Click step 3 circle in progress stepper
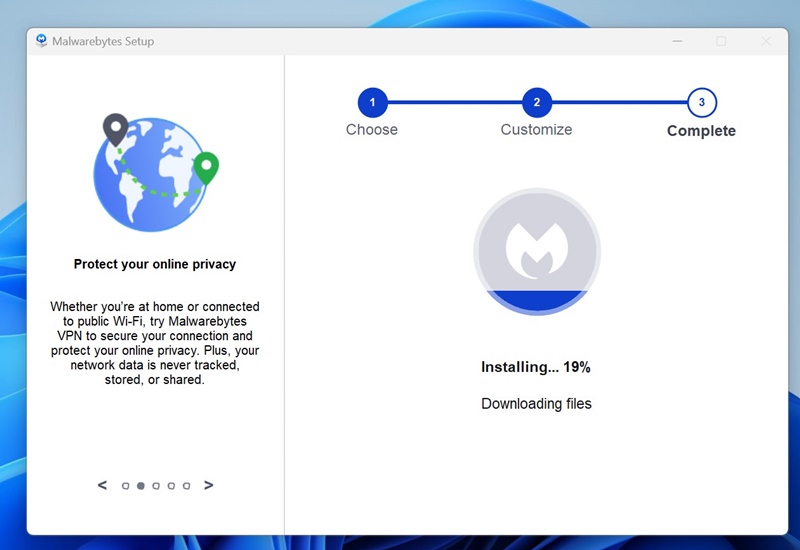Viewport: 800px width, 550px height. click(x=702, y=102)
